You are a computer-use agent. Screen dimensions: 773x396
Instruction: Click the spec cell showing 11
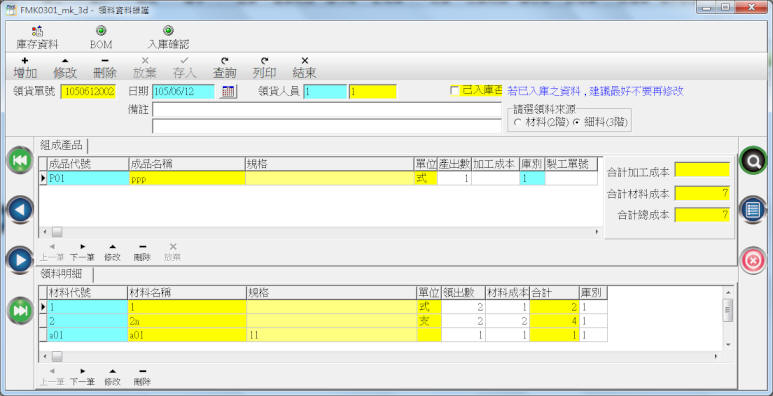pos(331,335)
